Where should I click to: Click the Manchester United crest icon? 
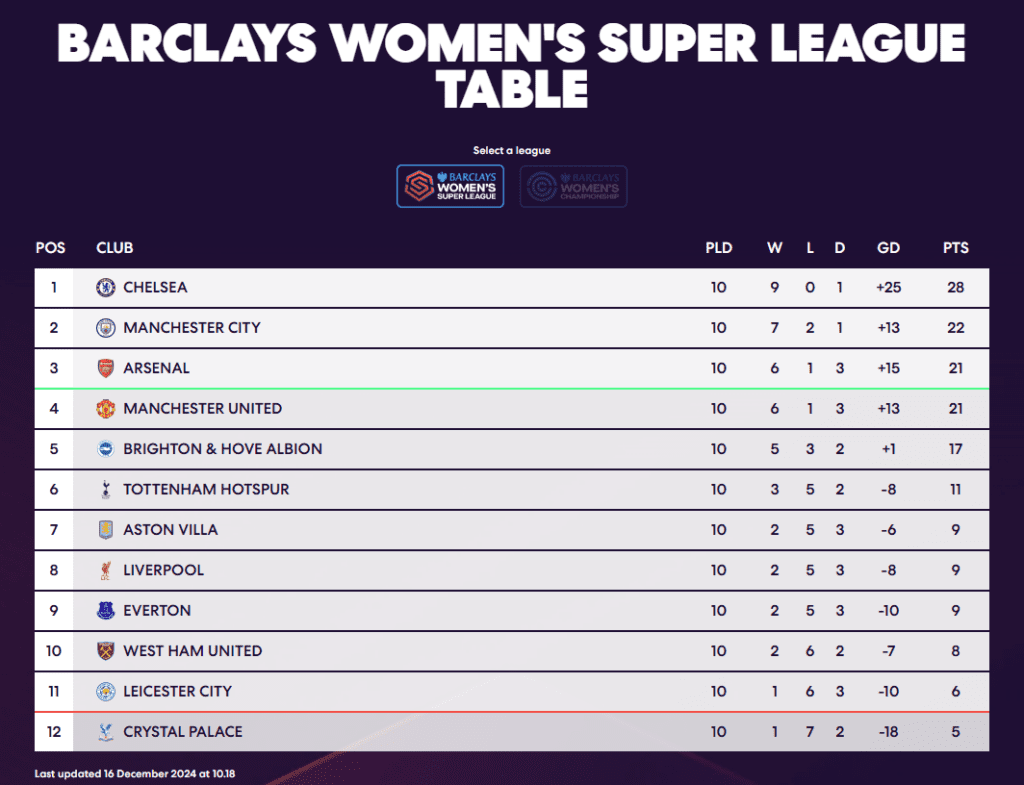(x=105, y=409)
